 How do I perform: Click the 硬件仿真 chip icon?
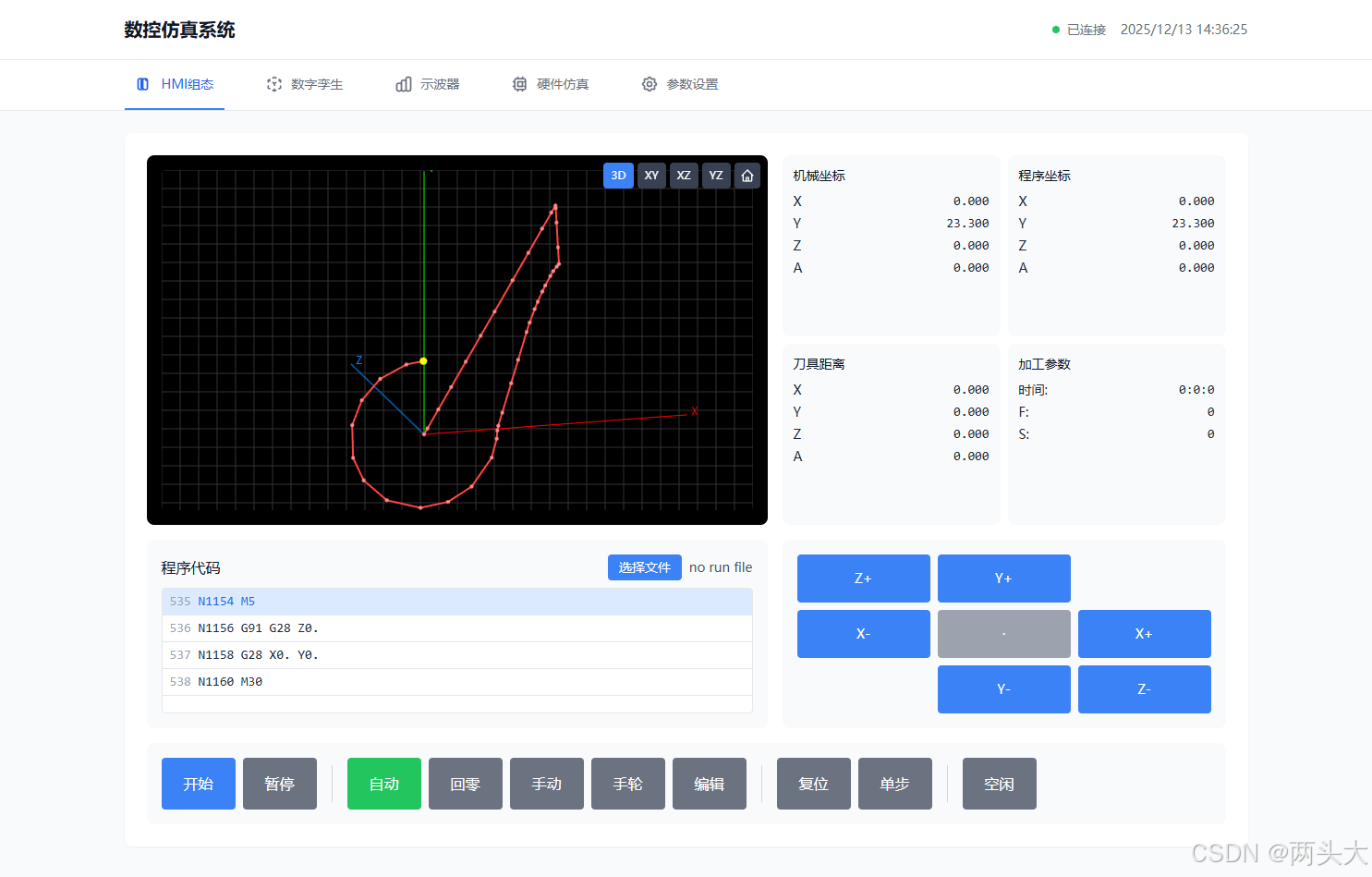click(x=520, y=84)
